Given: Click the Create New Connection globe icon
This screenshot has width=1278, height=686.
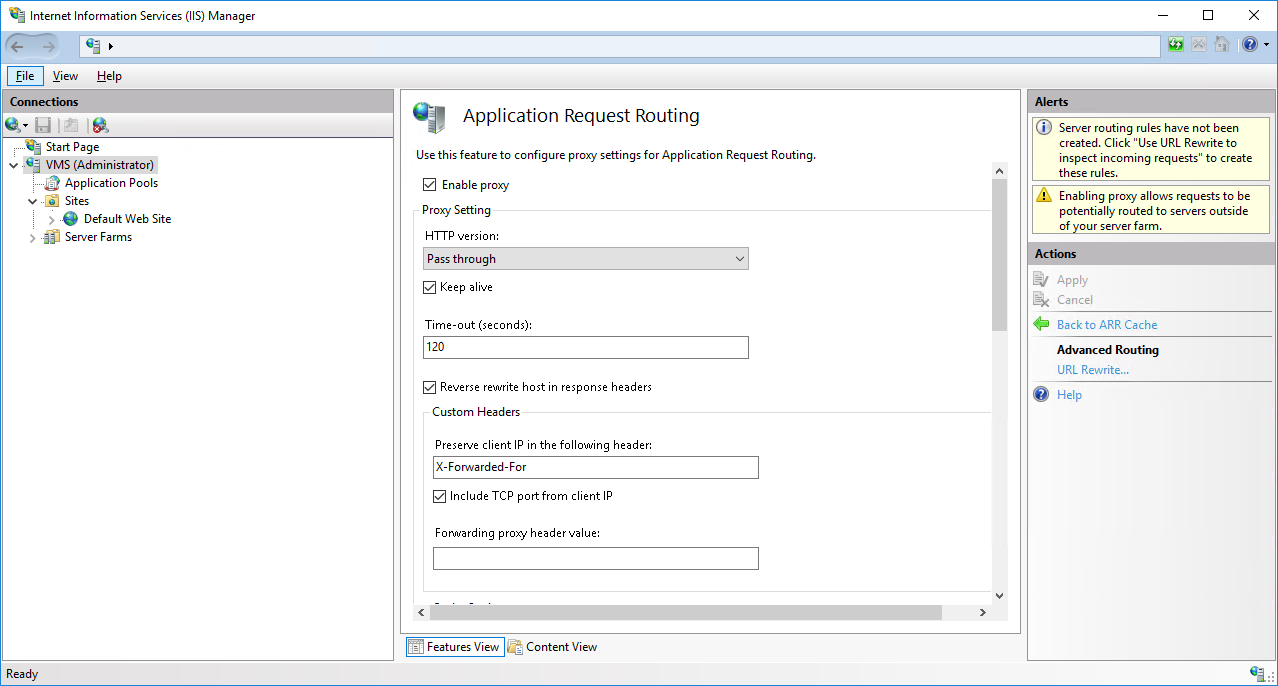Looking at the screenshot, I should [x=13, y=125].
